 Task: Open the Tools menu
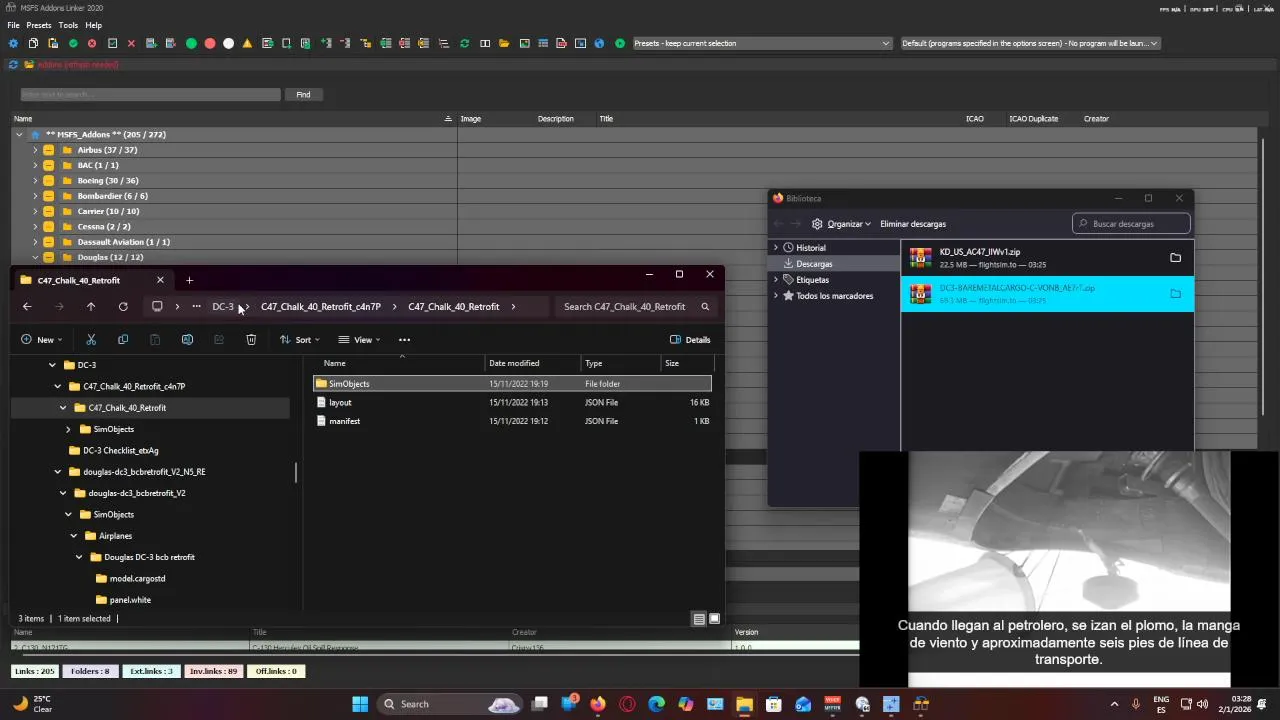(x=68, y=25)
